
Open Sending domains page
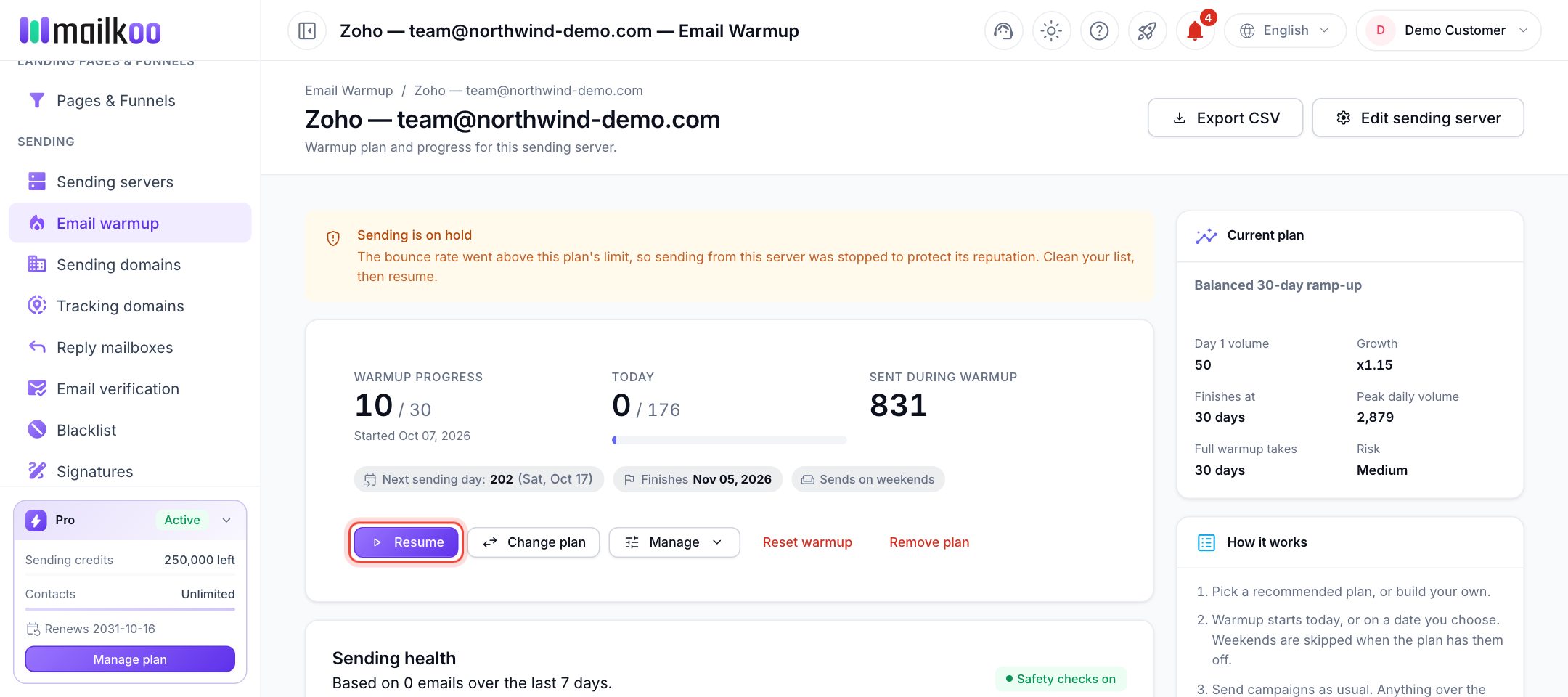coord(130,264)
